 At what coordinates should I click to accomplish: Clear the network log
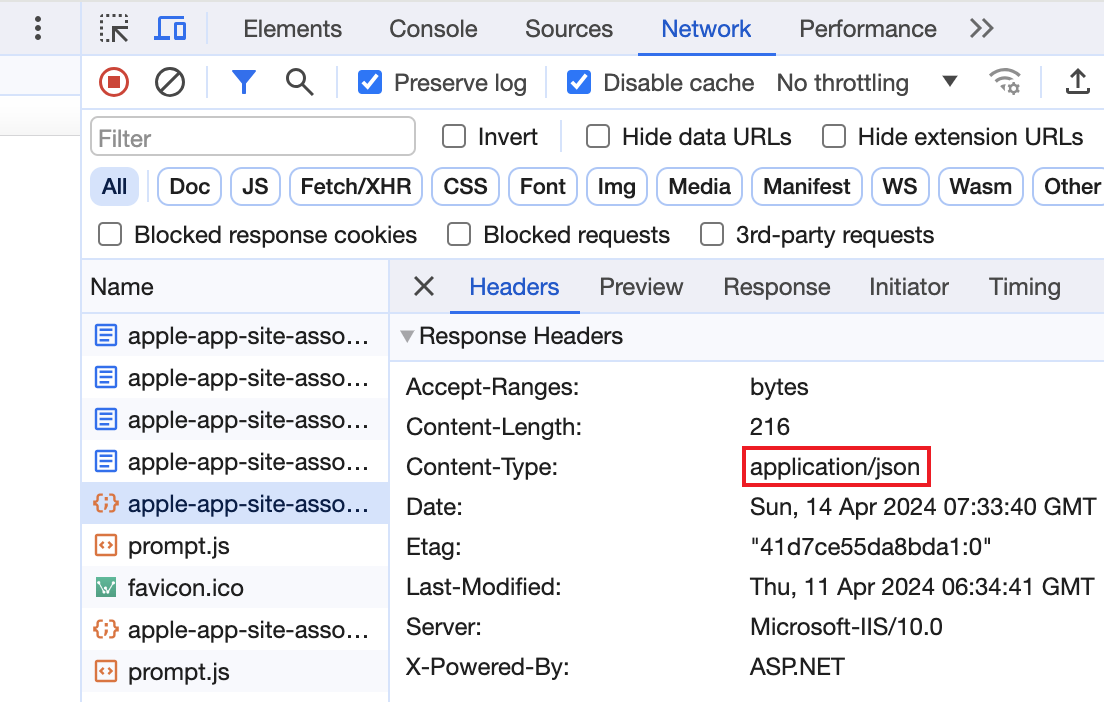click(170, 82)
